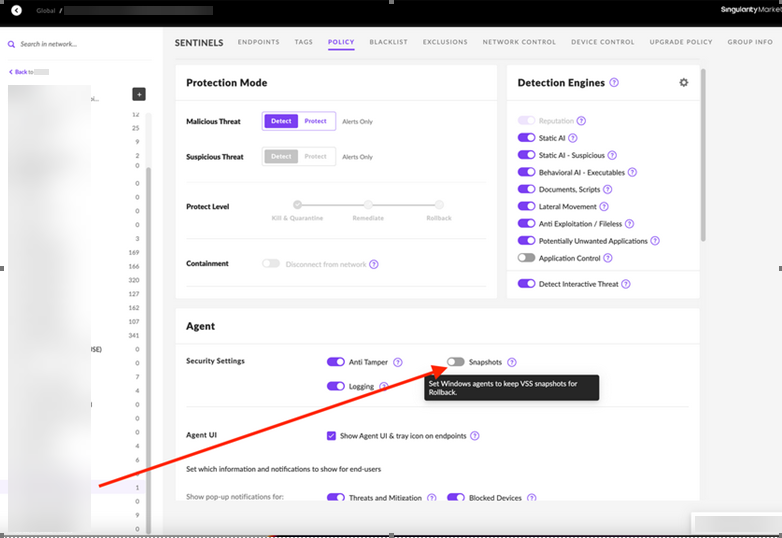Open help icon for Anti Tamper

coord(397,362)
